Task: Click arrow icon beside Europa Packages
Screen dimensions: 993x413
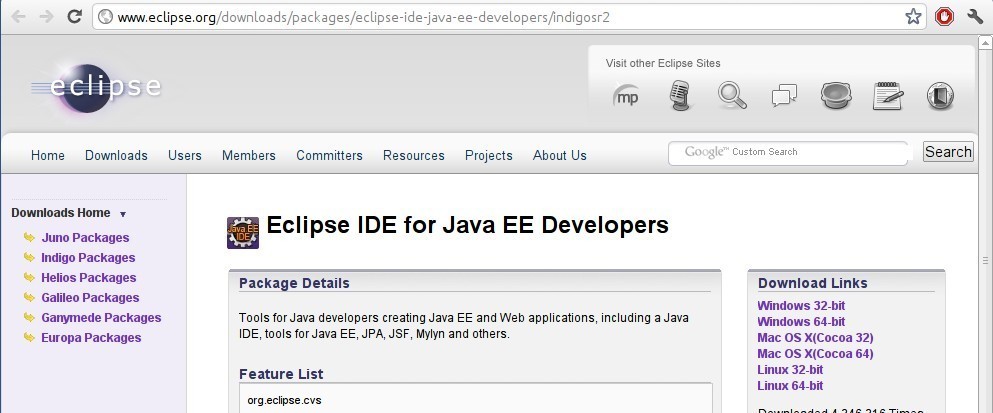Action: (29, 337)
